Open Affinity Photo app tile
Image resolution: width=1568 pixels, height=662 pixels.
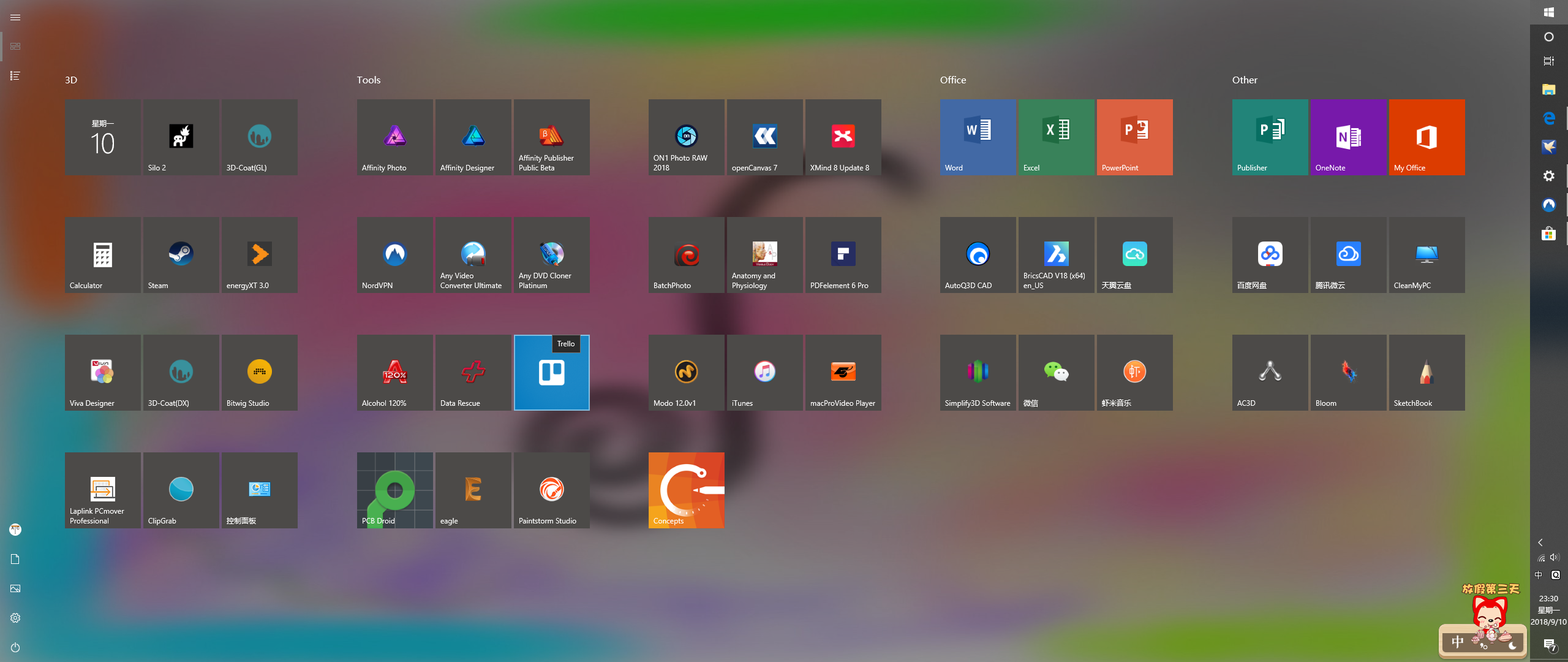click(394, 137)
